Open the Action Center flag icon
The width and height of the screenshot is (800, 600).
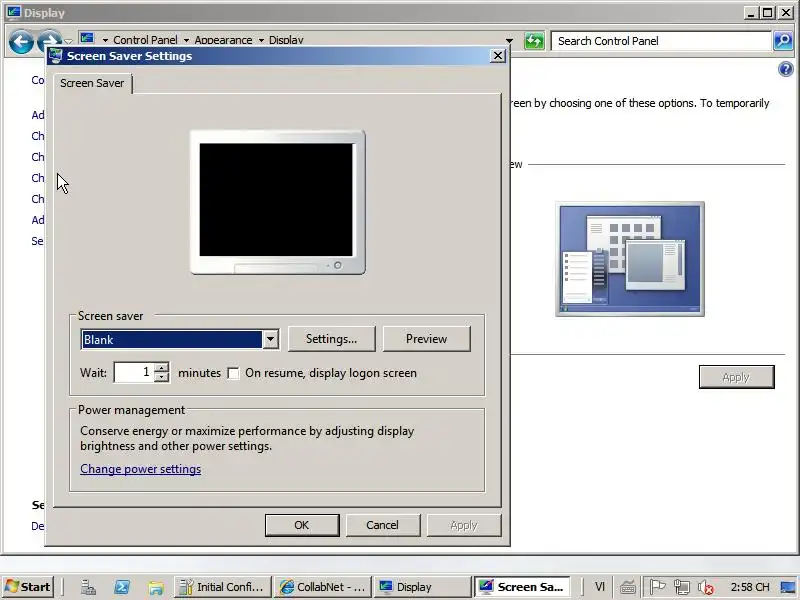tap(657, 587)
